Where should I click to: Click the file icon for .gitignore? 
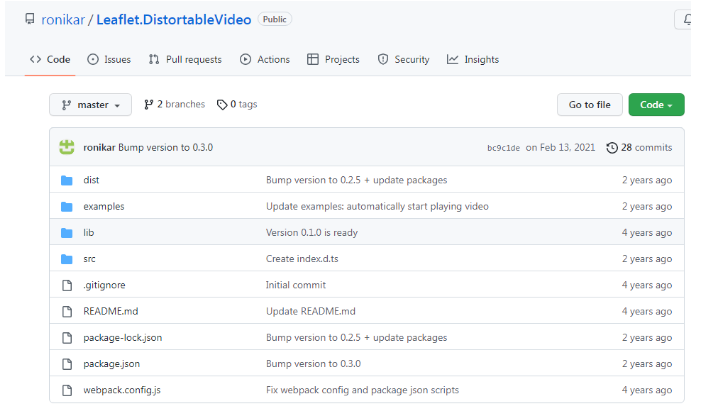tap(67, 285)
